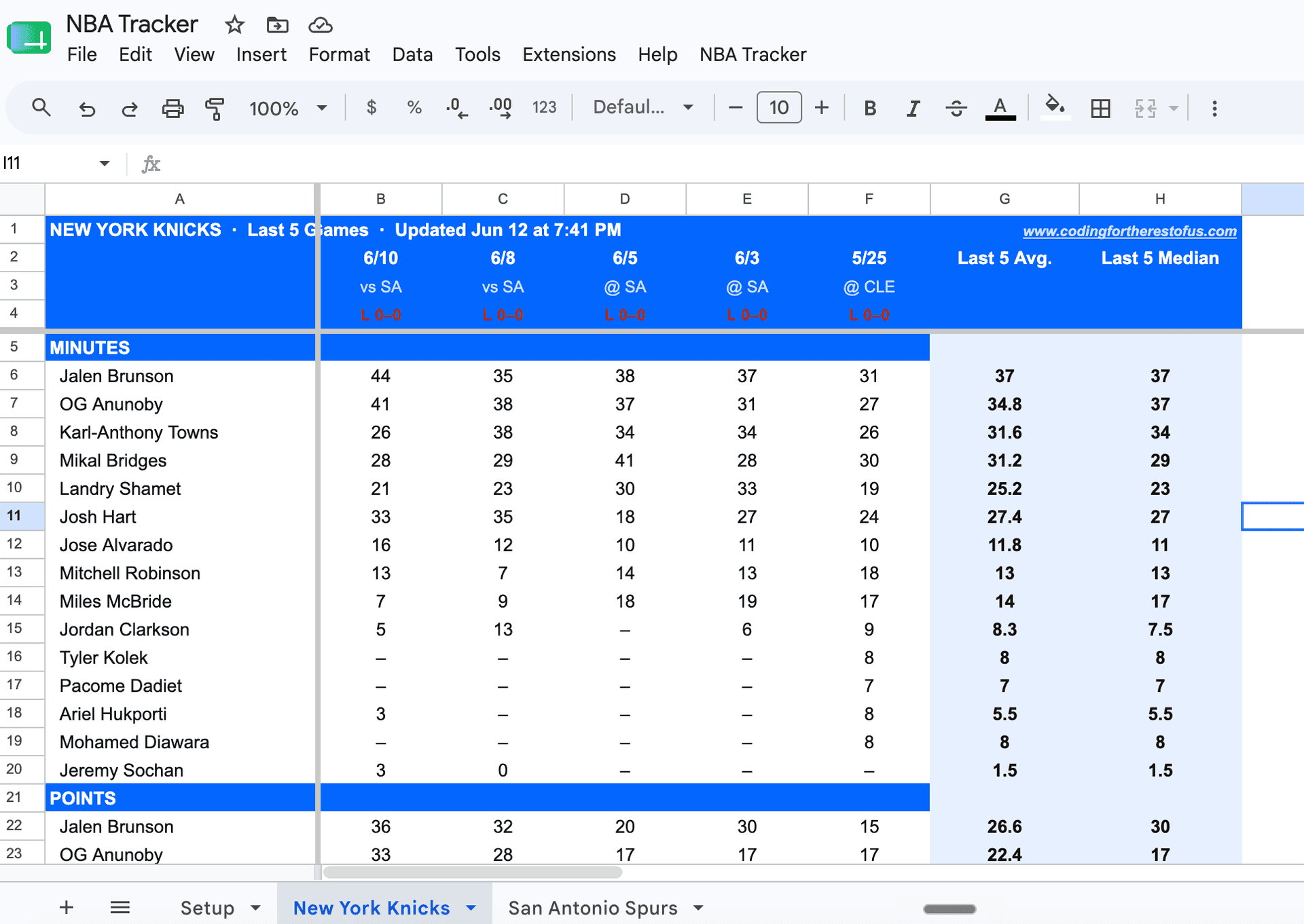The height and width of the screenshot is (924, 1304).
Task: Open the Data menu
Action: point(412,54)
